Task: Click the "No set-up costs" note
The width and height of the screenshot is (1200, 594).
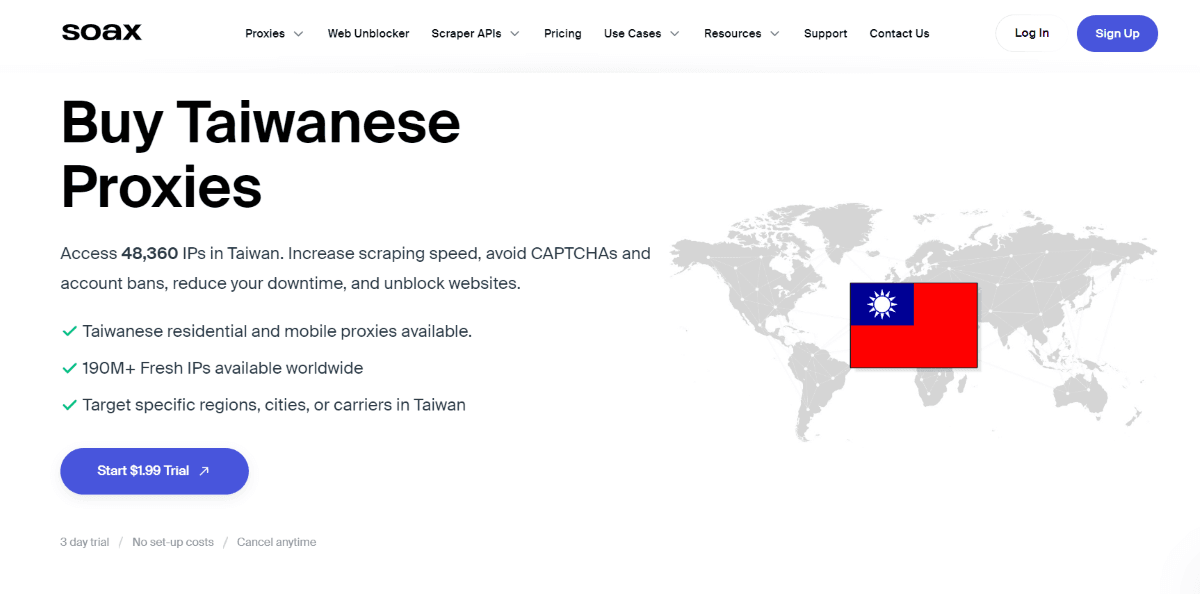Action: coord(173,542)
